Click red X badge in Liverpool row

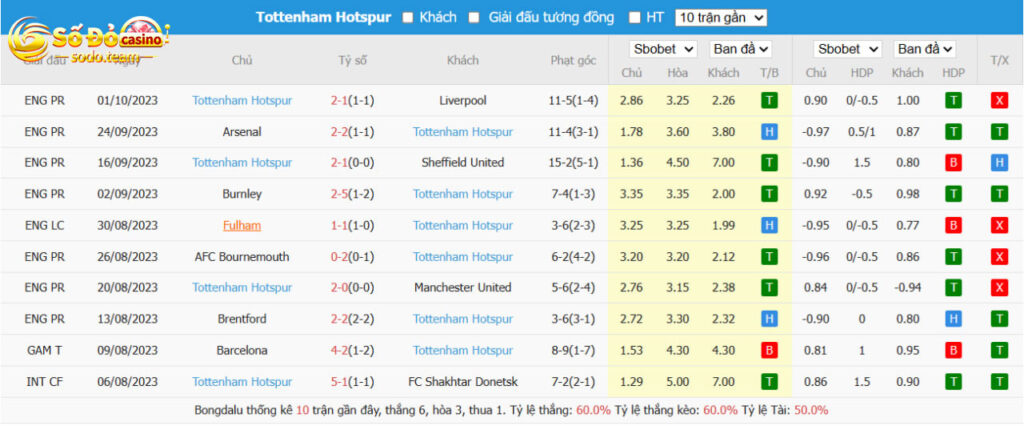pos(999,101)
